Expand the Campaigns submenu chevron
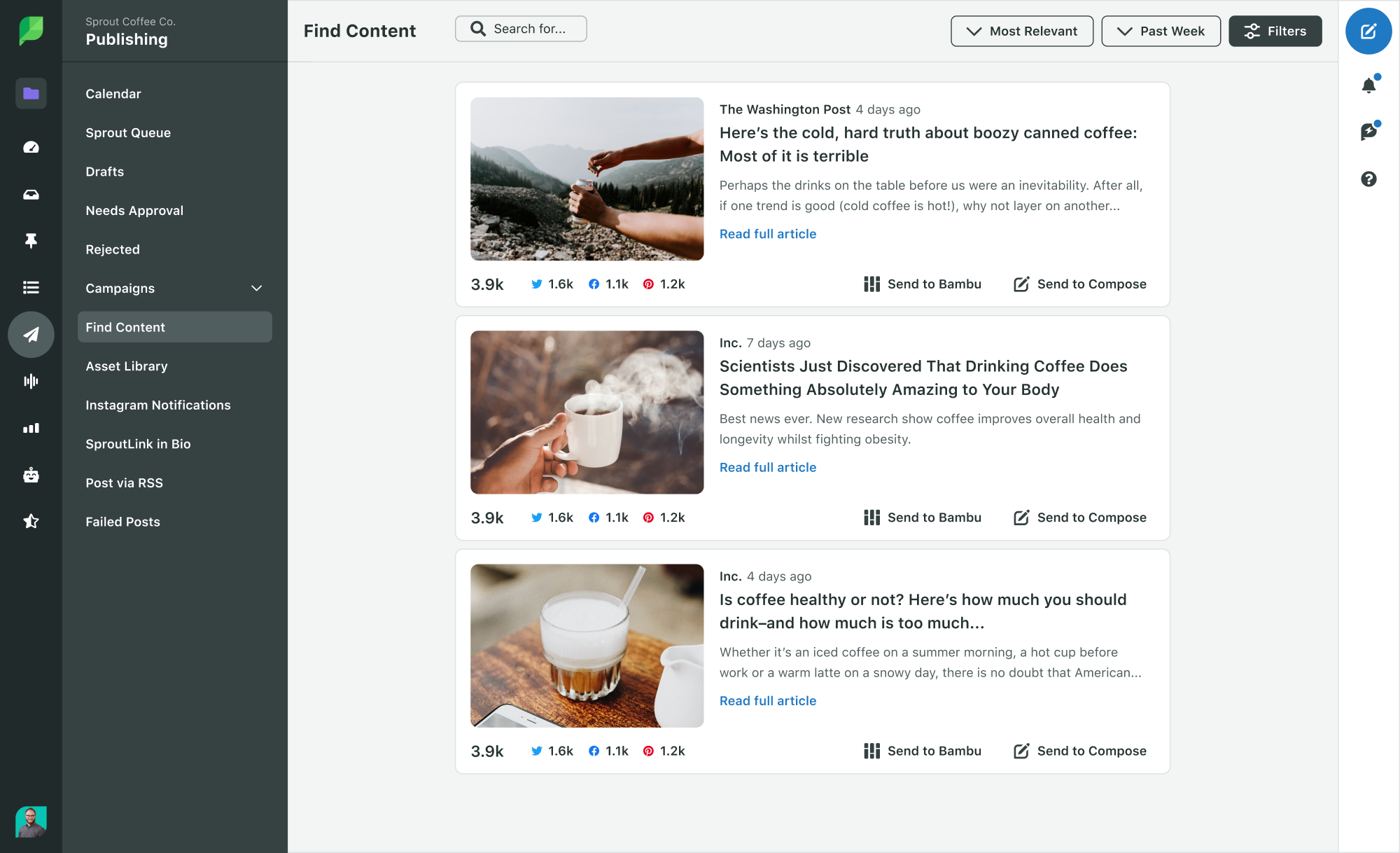1400x853 pixels. [x=257, y=288]
